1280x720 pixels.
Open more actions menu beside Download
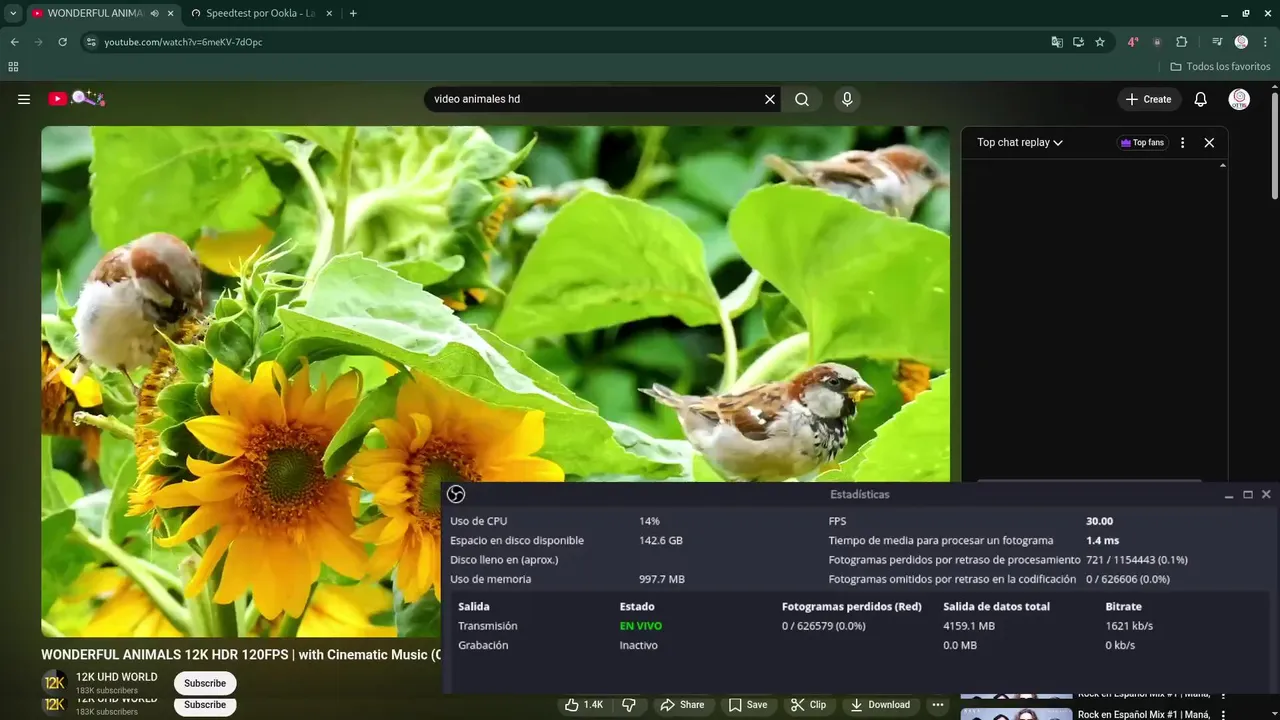click(937, 705)
